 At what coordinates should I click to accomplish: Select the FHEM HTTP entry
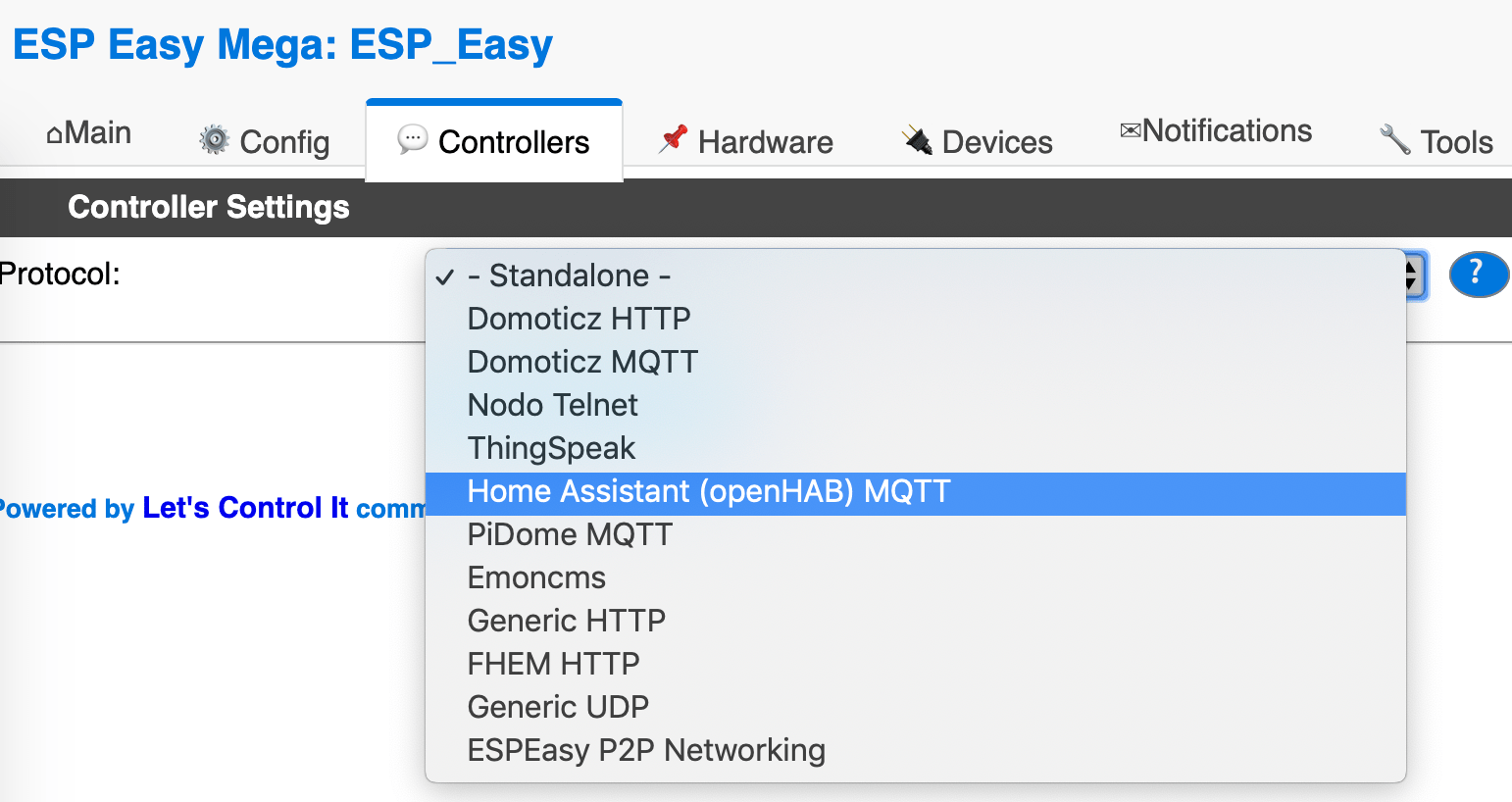553,664
